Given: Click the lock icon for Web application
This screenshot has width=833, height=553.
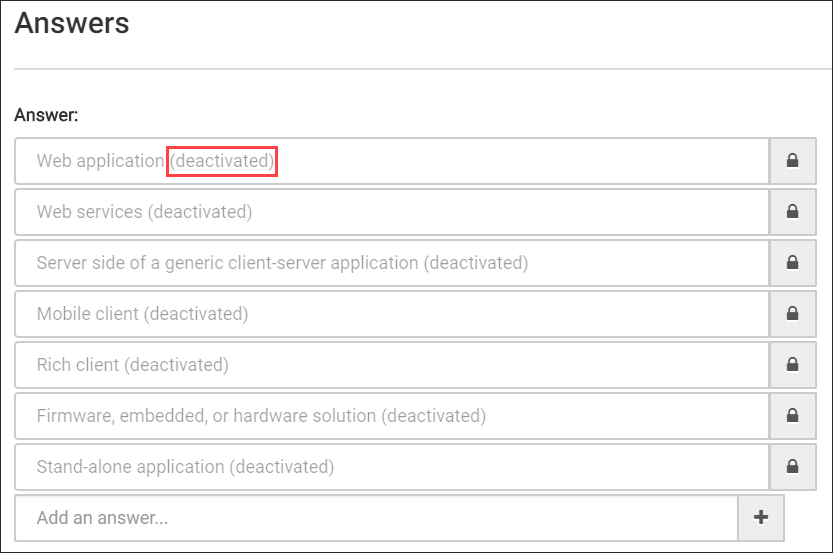Looking at the screenshot, I should pos(792,161).
